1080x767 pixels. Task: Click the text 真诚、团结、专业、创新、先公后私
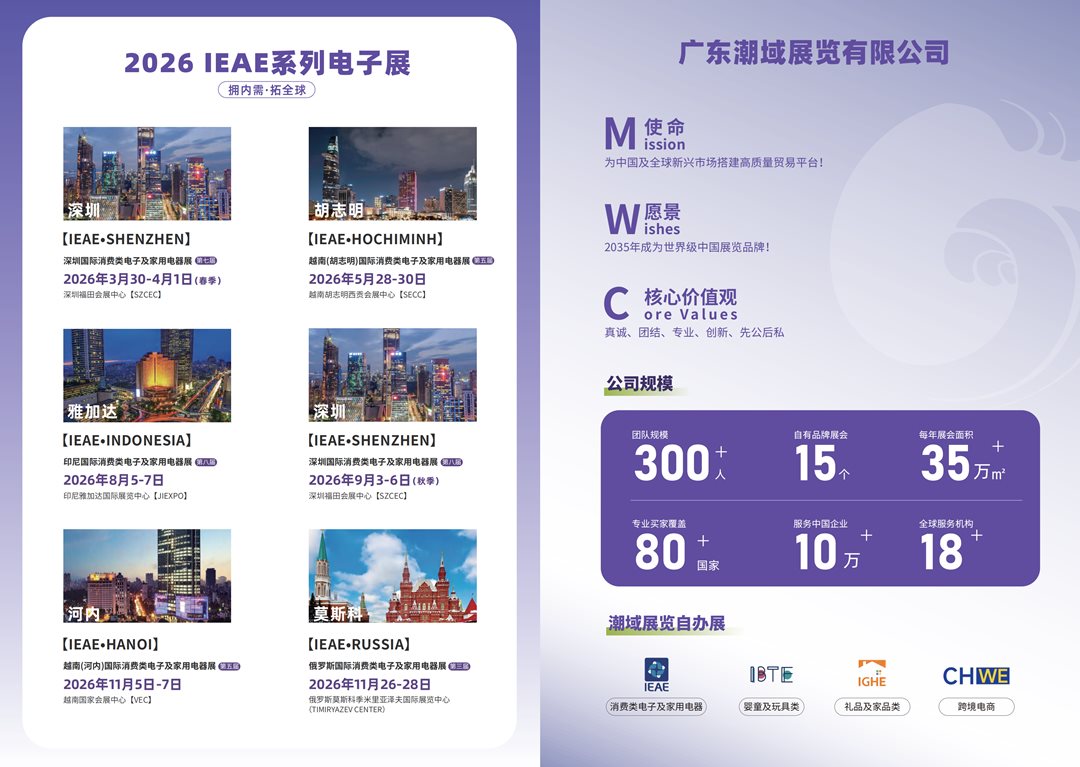694,333
